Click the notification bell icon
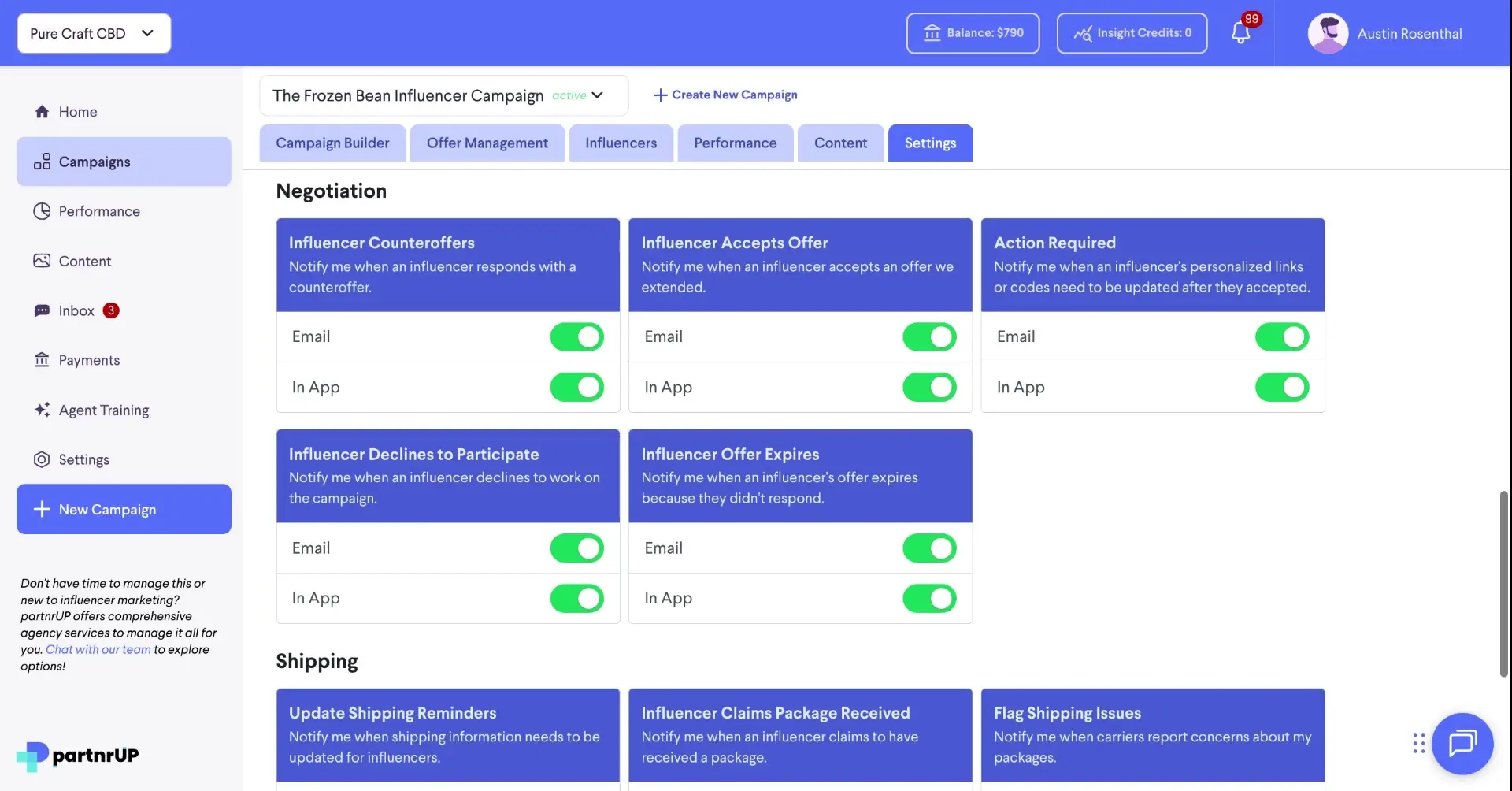Image resolution: width=1512 pixels, height=791 pixels. (x=1242, y=33)
